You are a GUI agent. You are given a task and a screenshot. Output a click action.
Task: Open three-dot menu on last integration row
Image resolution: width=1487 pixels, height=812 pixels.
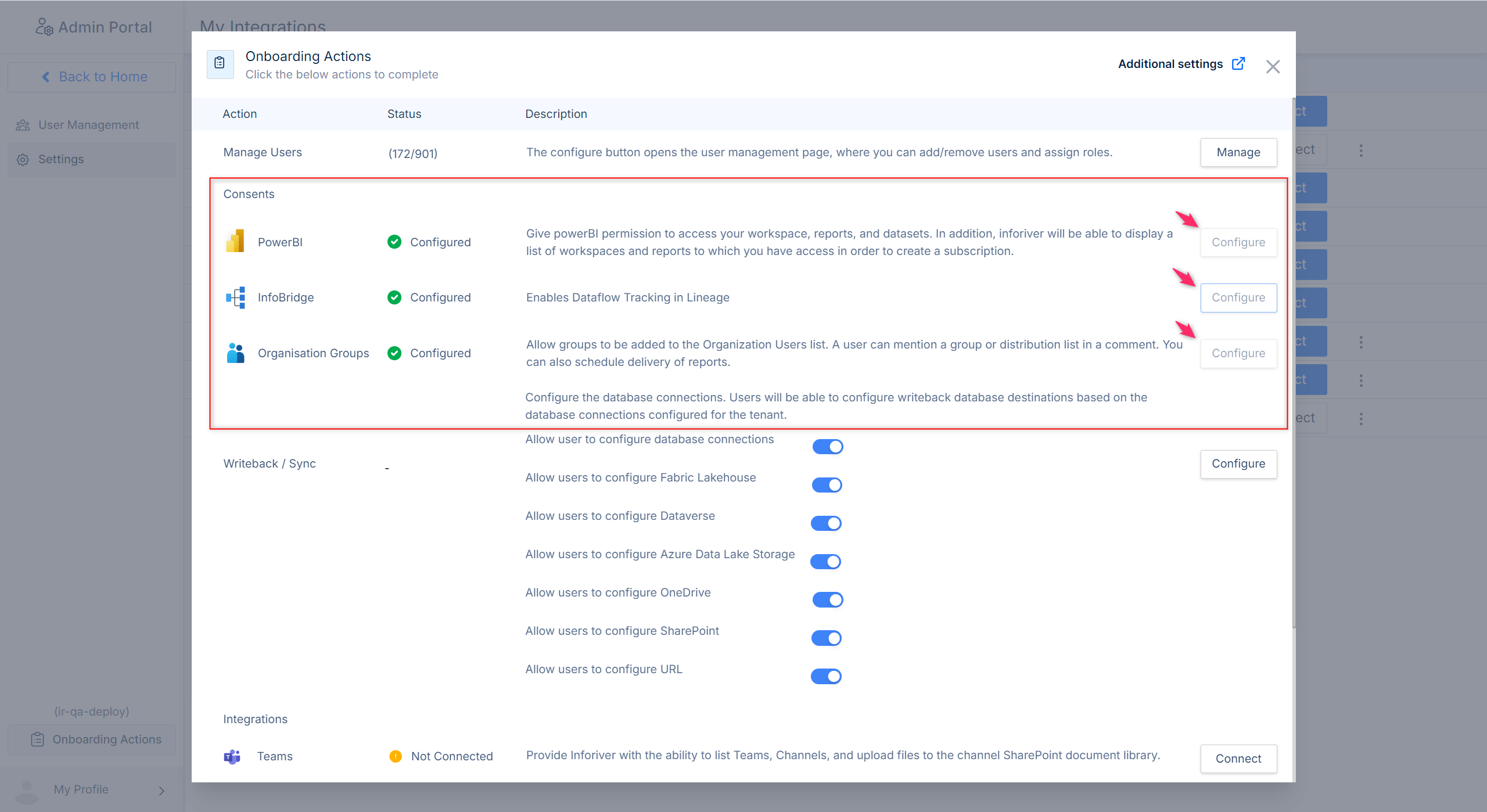click(1361, 419)
